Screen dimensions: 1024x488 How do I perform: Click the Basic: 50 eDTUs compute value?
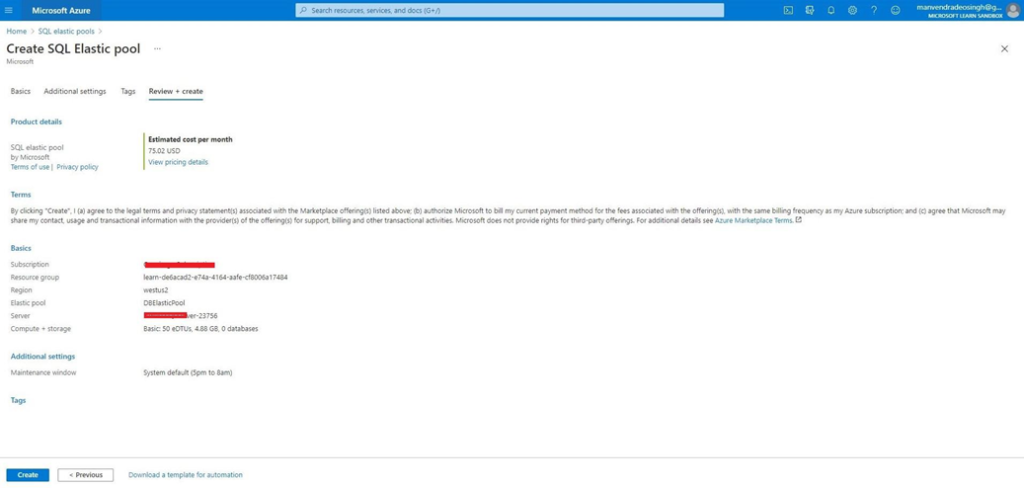tap(200, 329)
